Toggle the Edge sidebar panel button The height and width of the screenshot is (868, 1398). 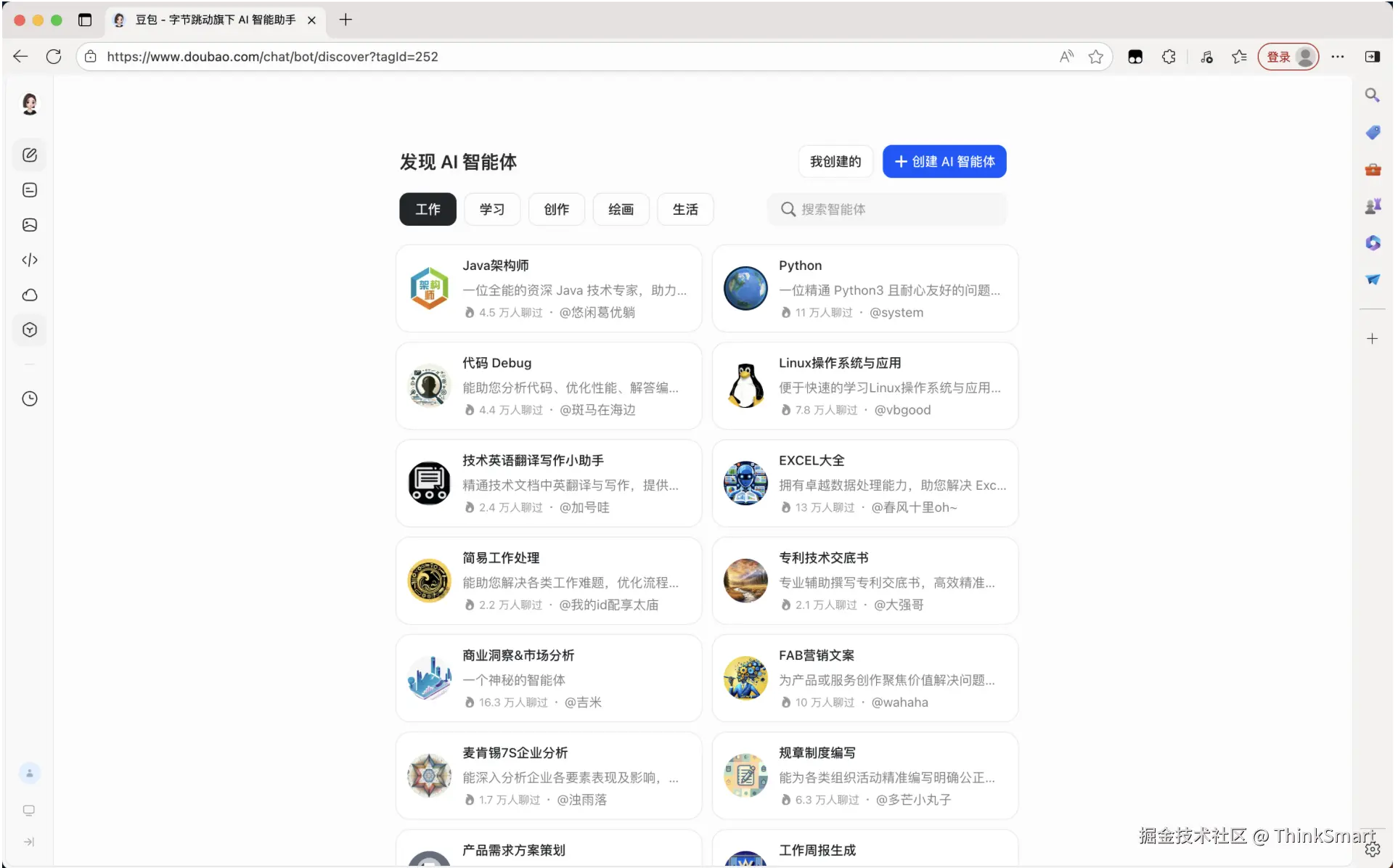[1371, 57]
